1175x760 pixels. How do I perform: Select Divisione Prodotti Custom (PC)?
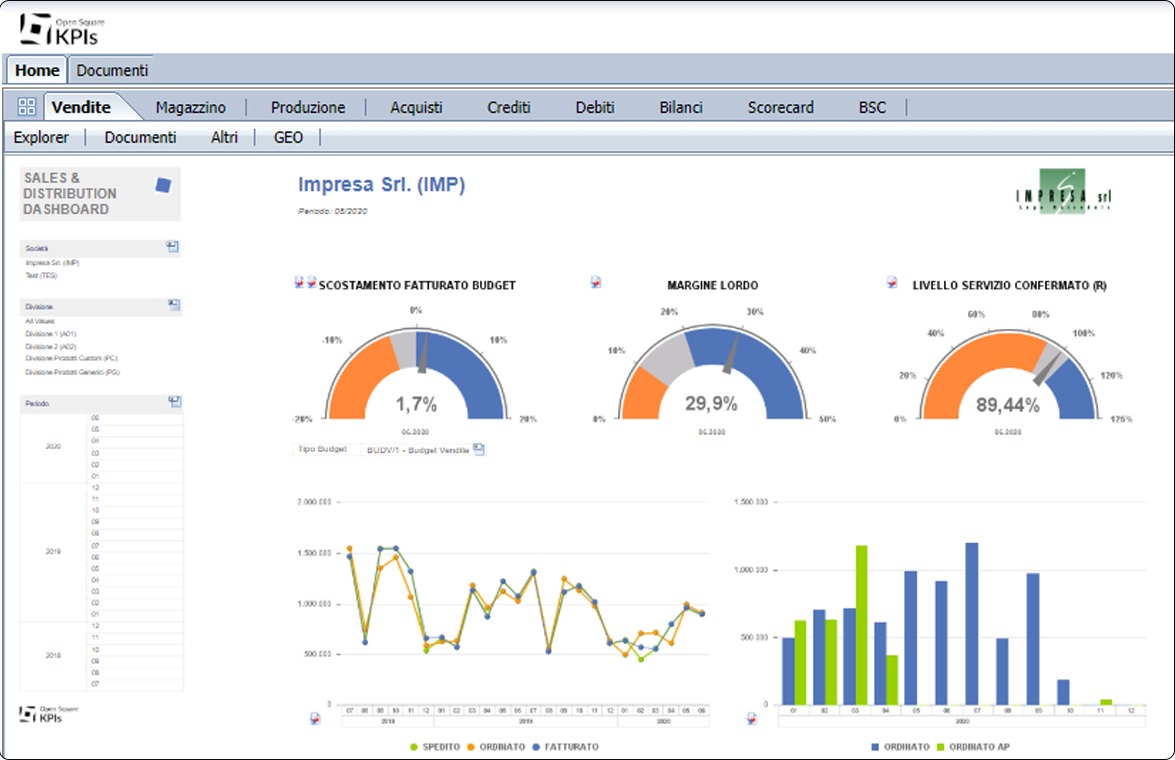pyautogui.click(x=71, y=358)
